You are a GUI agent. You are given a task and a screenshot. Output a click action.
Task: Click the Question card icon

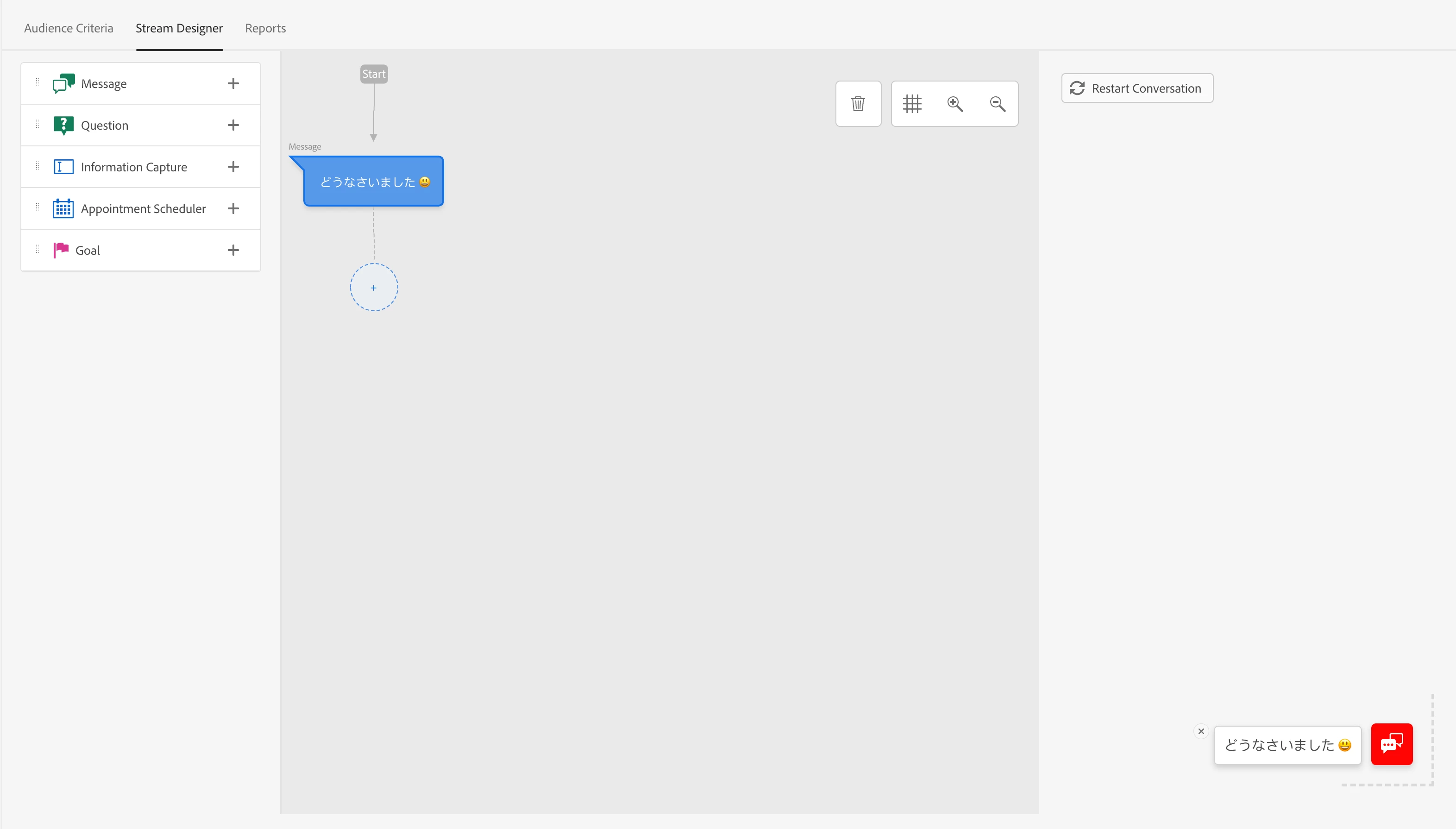tap(63, 125)
